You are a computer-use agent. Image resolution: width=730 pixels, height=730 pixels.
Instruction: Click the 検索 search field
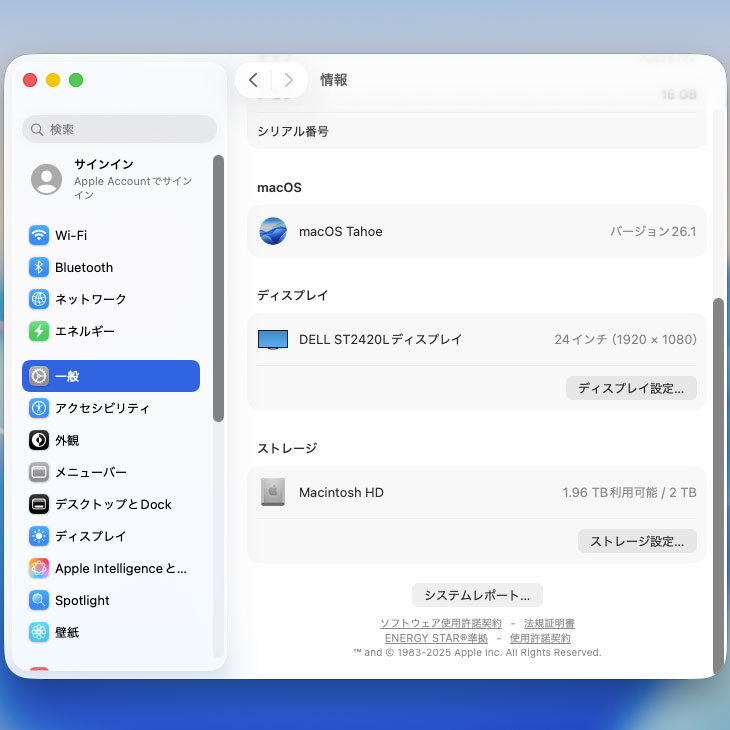120,129
